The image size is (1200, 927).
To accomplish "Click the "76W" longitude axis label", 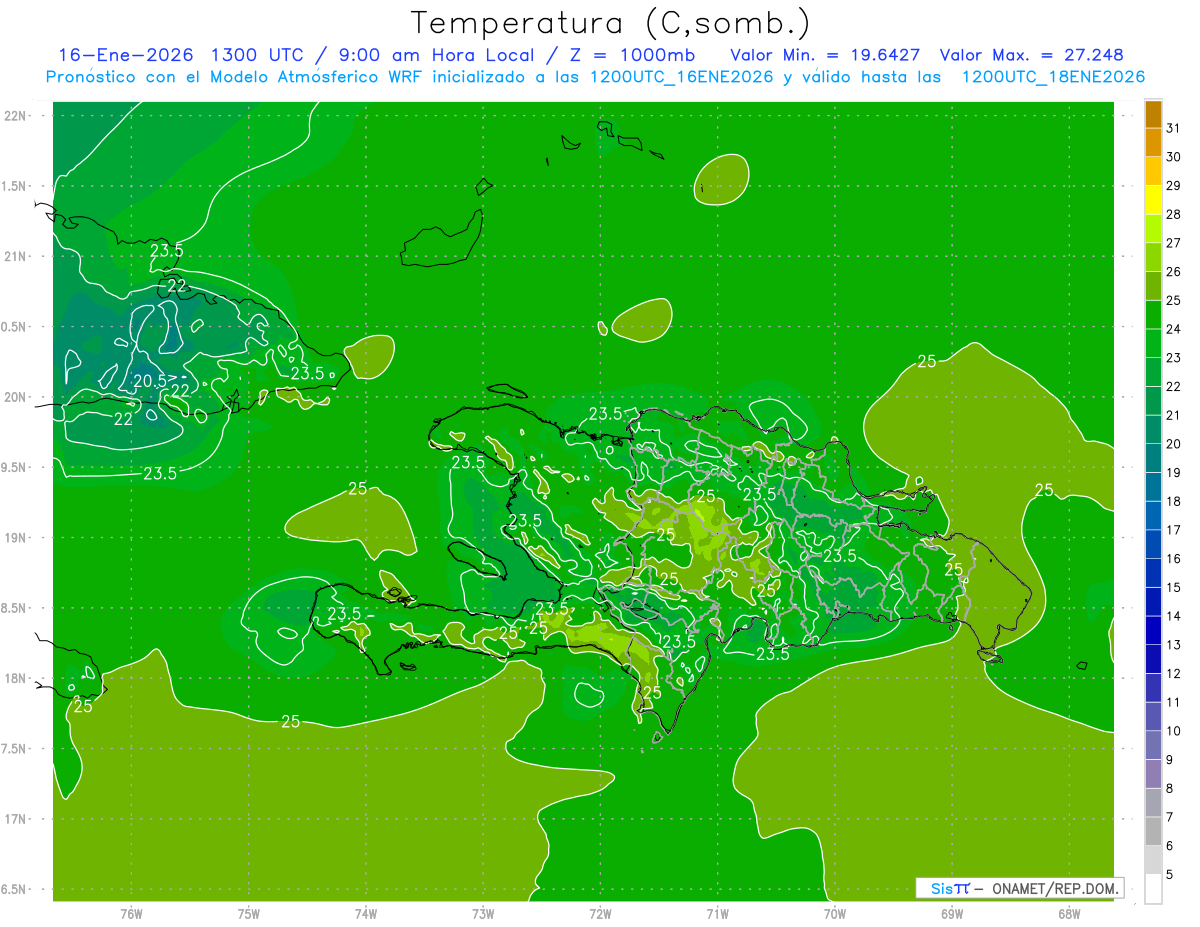I will pos(131,913).
